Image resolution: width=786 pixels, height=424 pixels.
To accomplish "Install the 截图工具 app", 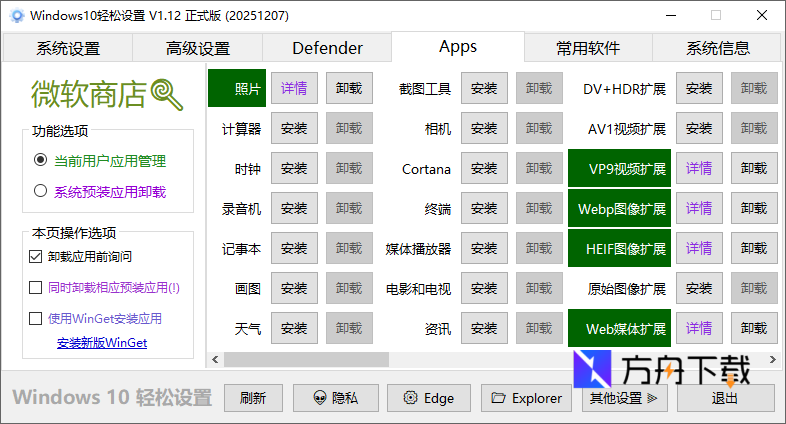I will tap(484, 88).
